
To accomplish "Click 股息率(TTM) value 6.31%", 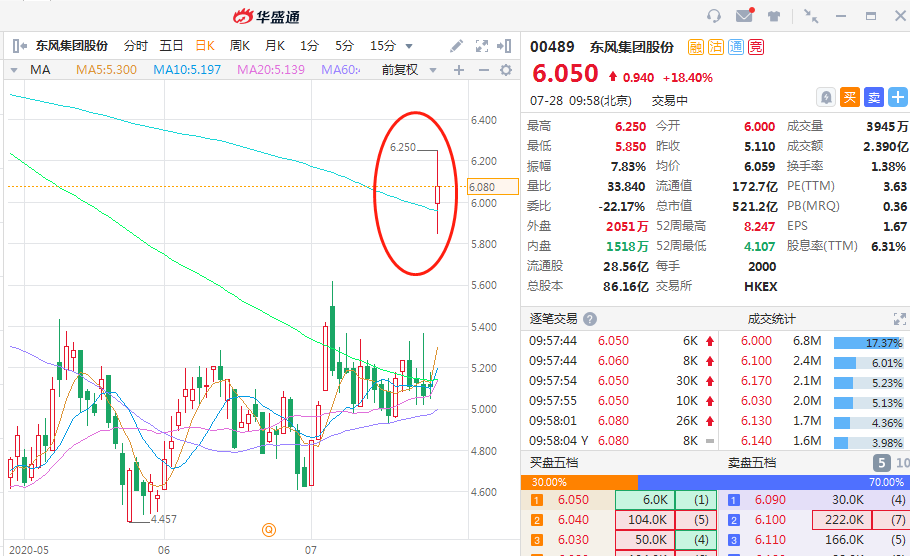I will tap(888, 246).
